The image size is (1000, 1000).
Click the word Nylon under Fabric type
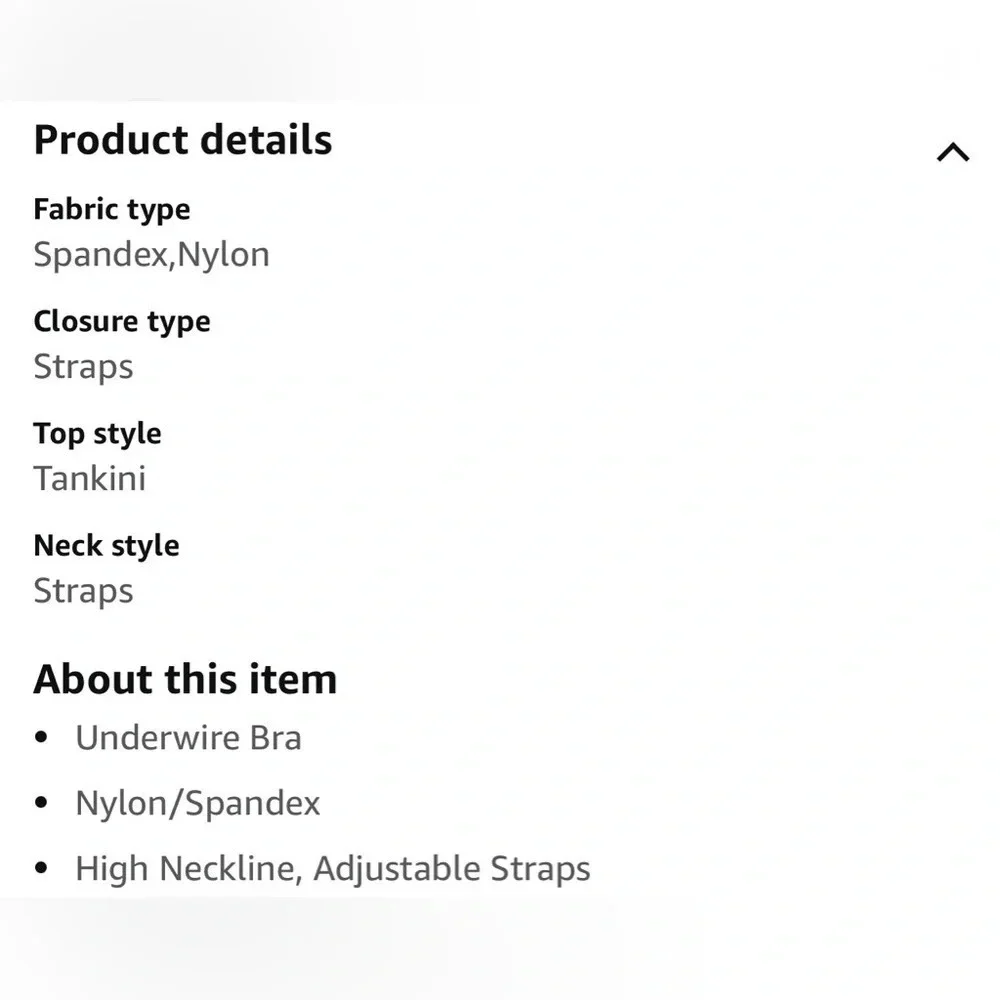(224, 255)
